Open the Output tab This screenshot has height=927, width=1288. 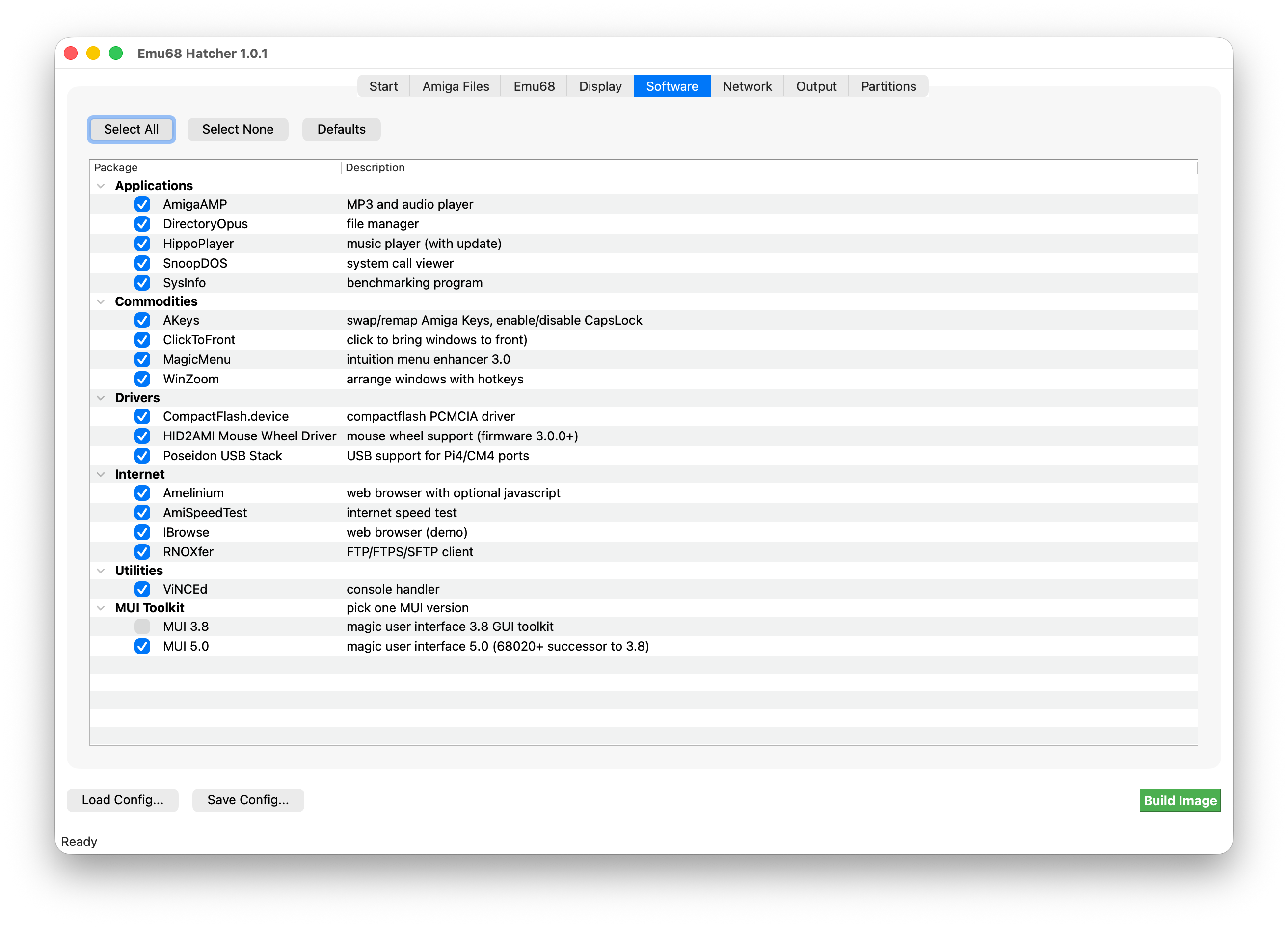[816, 86]
